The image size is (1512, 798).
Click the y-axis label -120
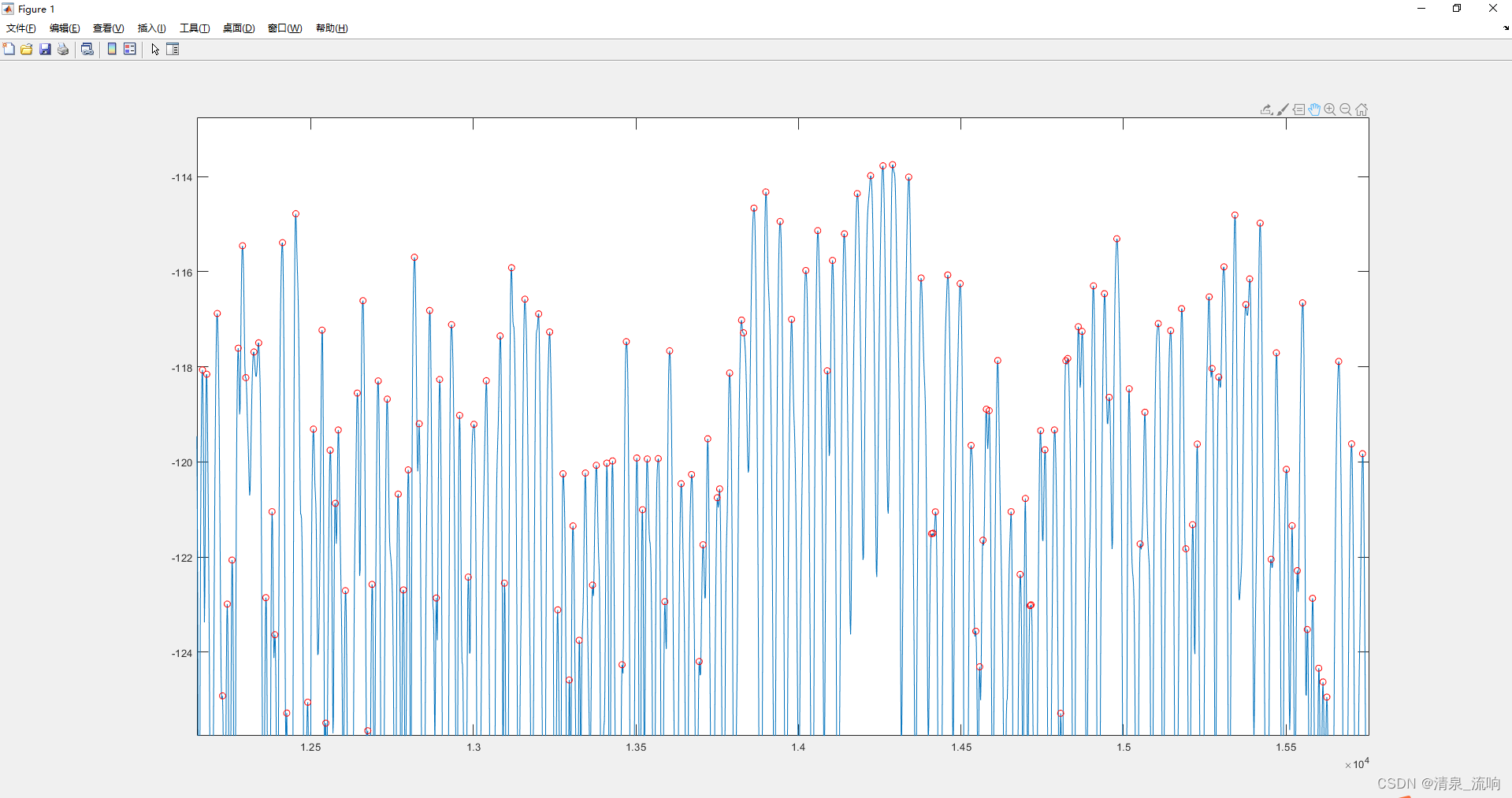[x=182, y=462]
